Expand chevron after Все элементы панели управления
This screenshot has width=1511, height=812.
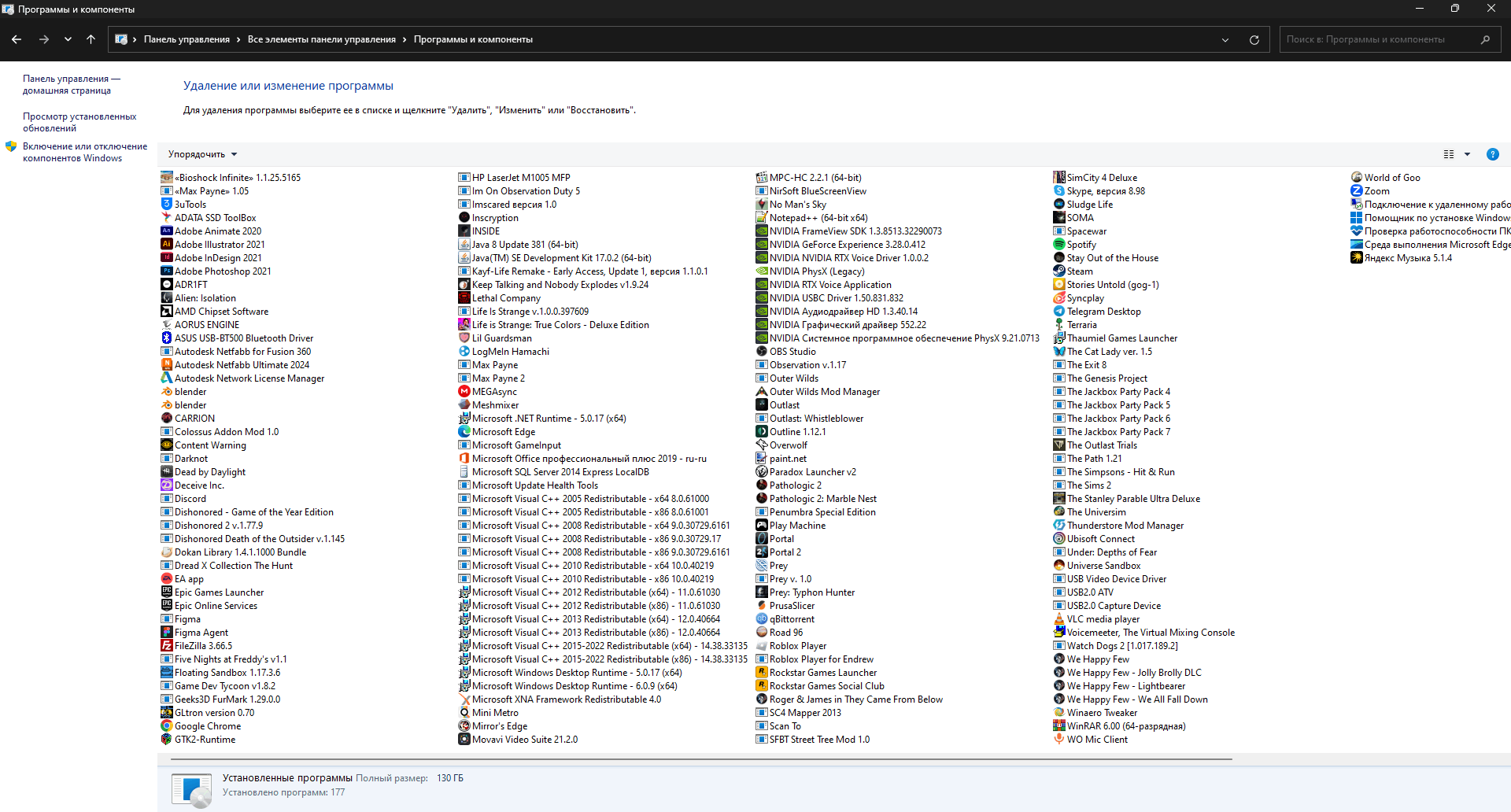(405, 39)
